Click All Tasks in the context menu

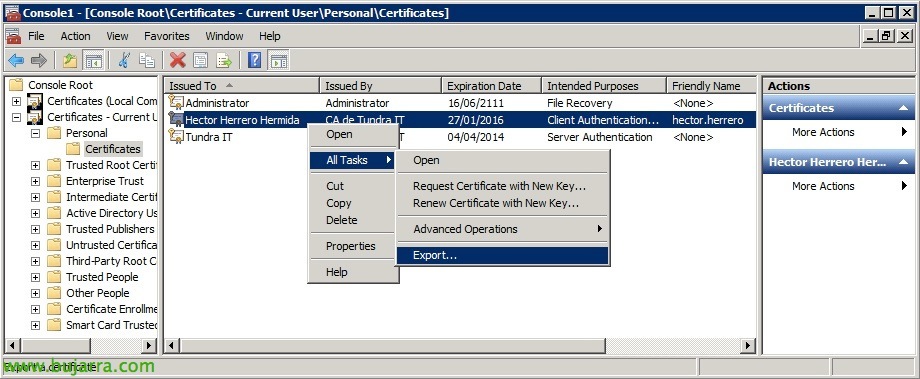[x=353, y=160]
